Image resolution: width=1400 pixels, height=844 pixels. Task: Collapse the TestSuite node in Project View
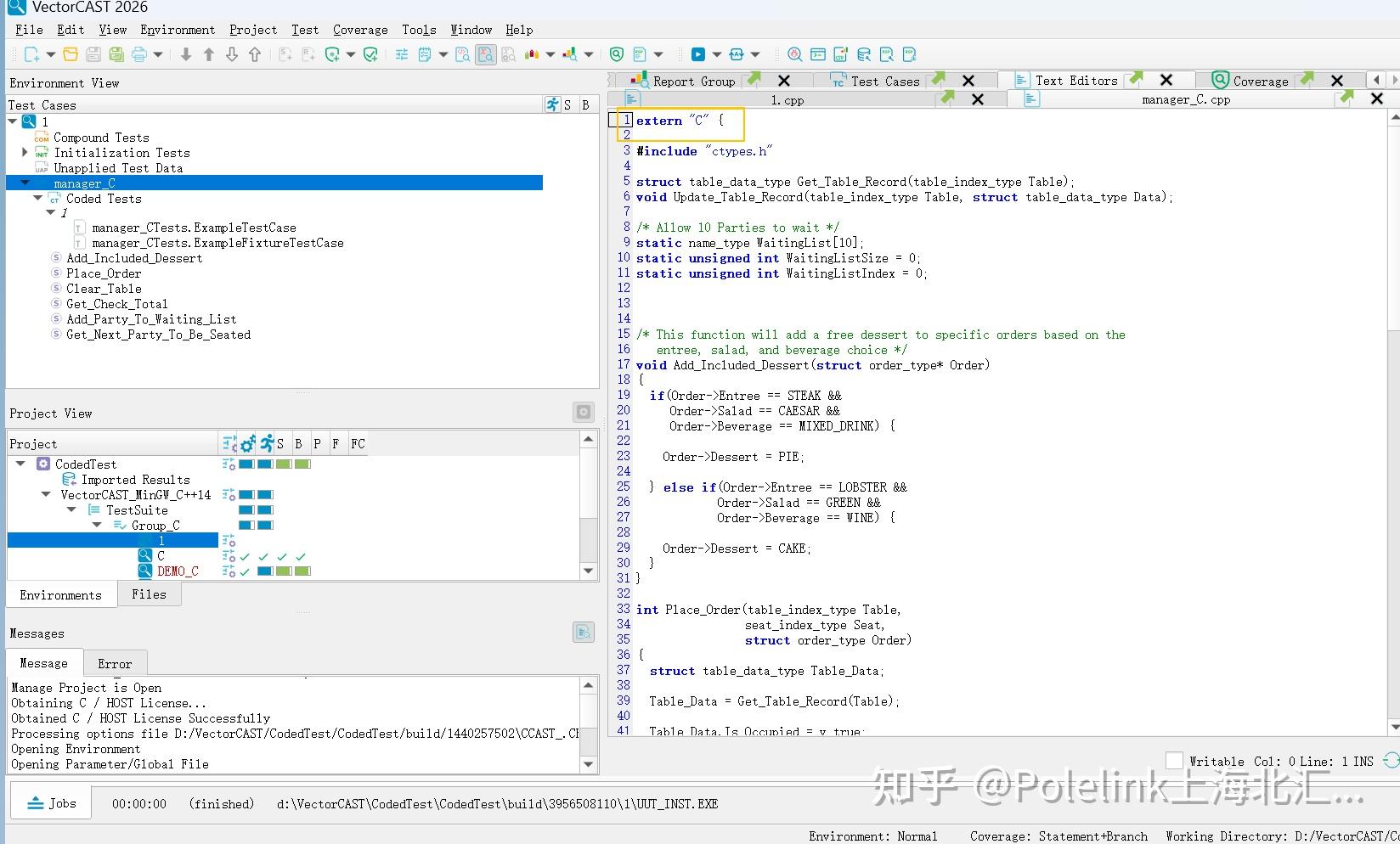(71, 509)
